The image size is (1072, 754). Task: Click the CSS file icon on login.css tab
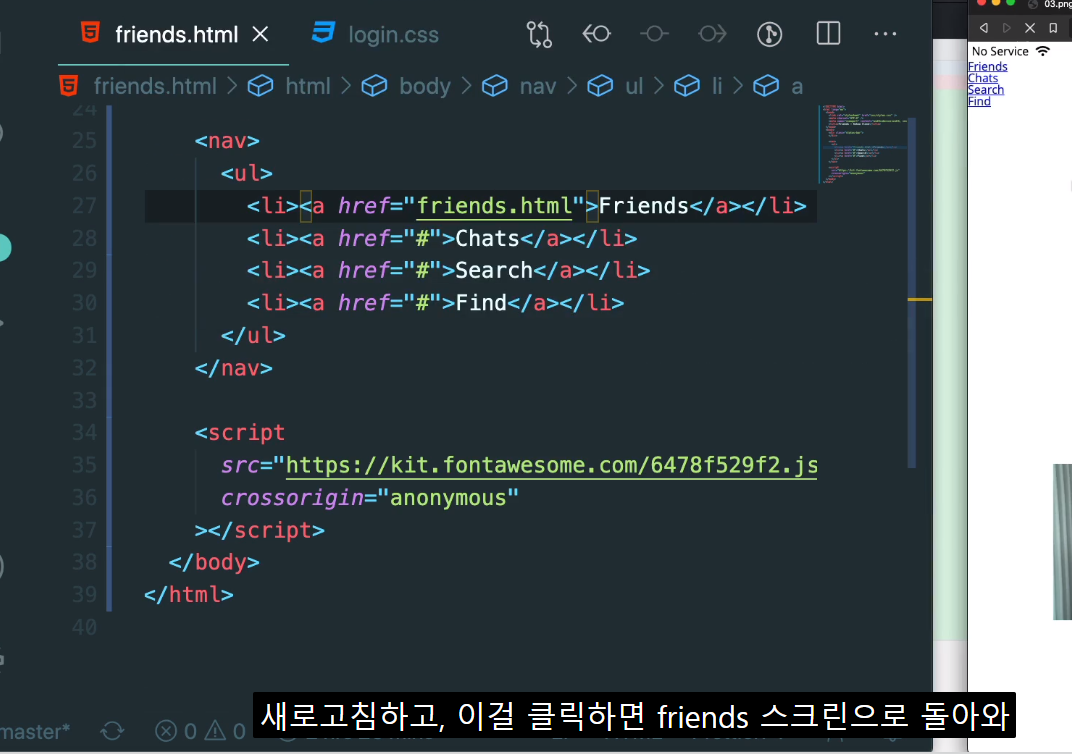pos(323,32)
